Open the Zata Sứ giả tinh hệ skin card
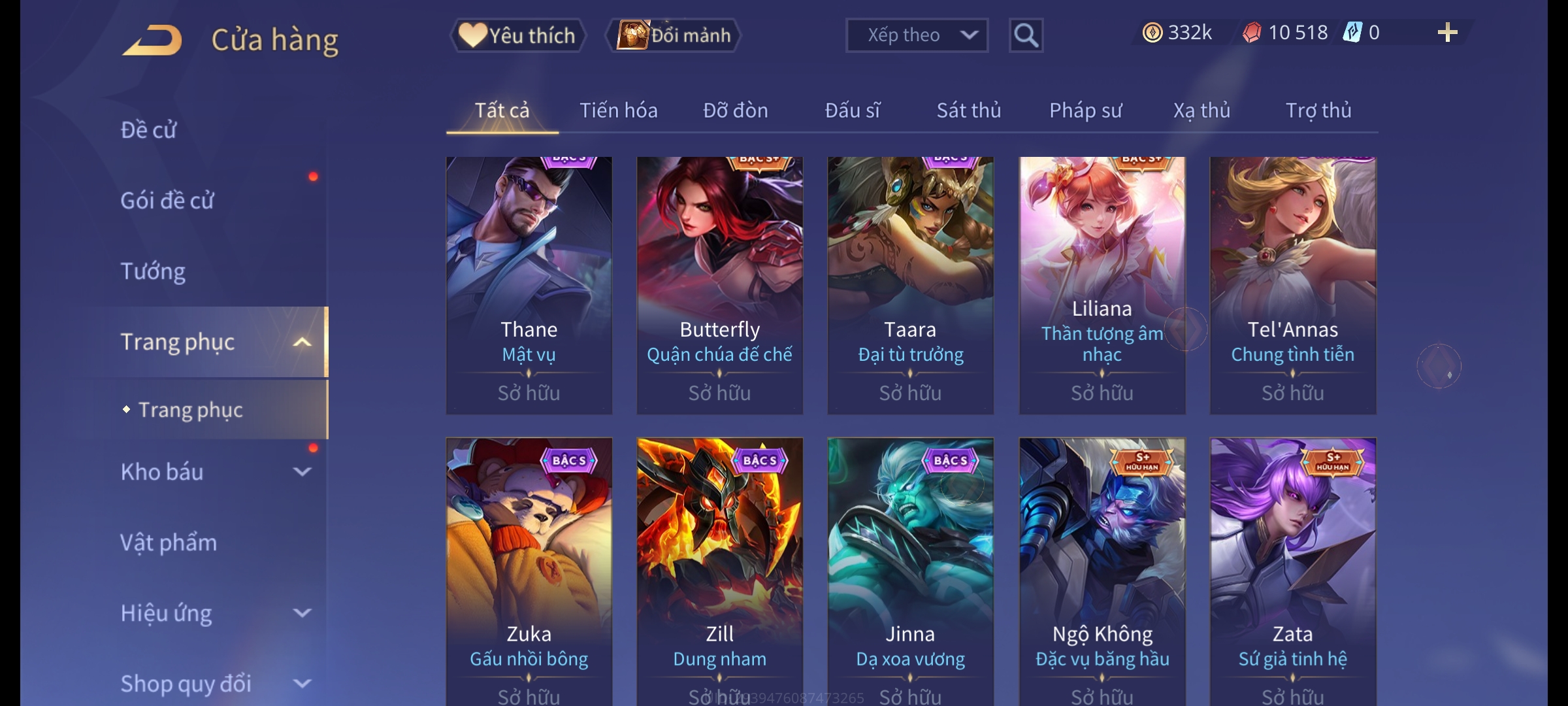This screenshot has height=706, width=1568. point(1292,571)
